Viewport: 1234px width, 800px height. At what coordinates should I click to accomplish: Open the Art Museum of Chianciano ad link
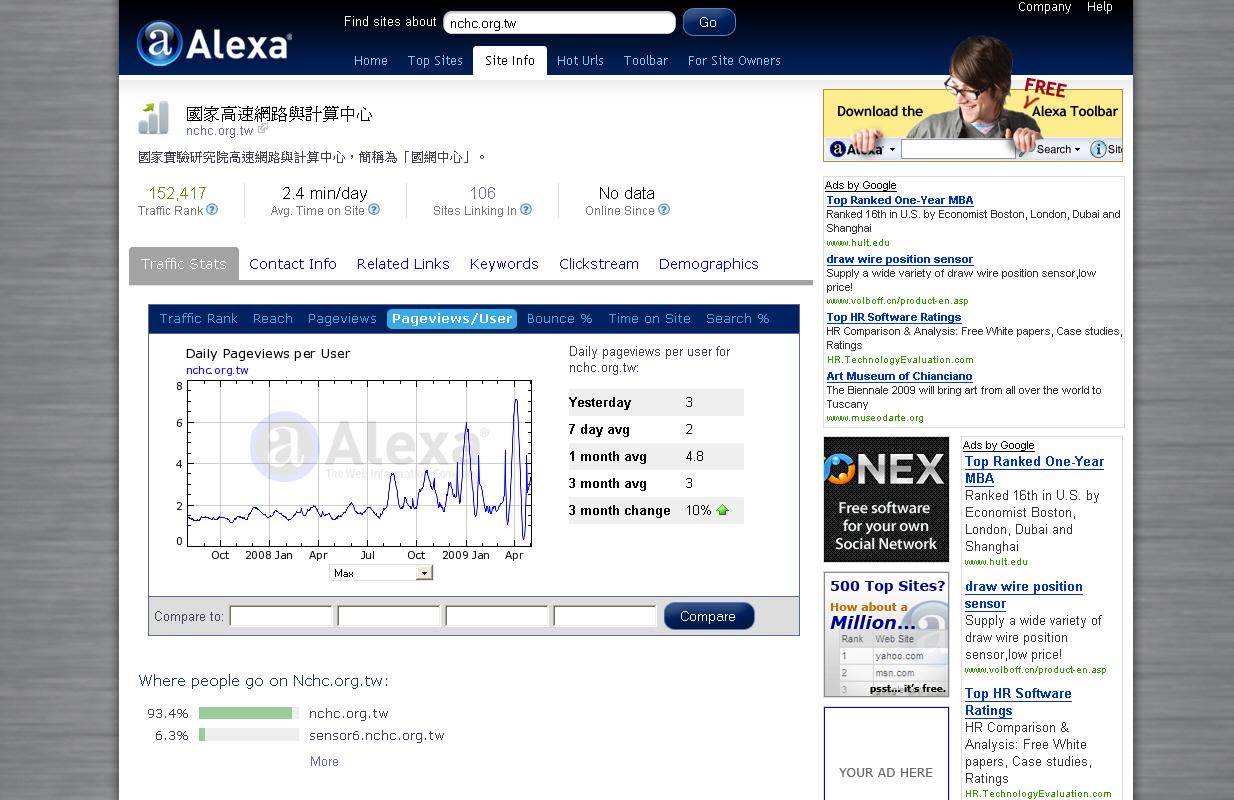click(x=899, y=376)
